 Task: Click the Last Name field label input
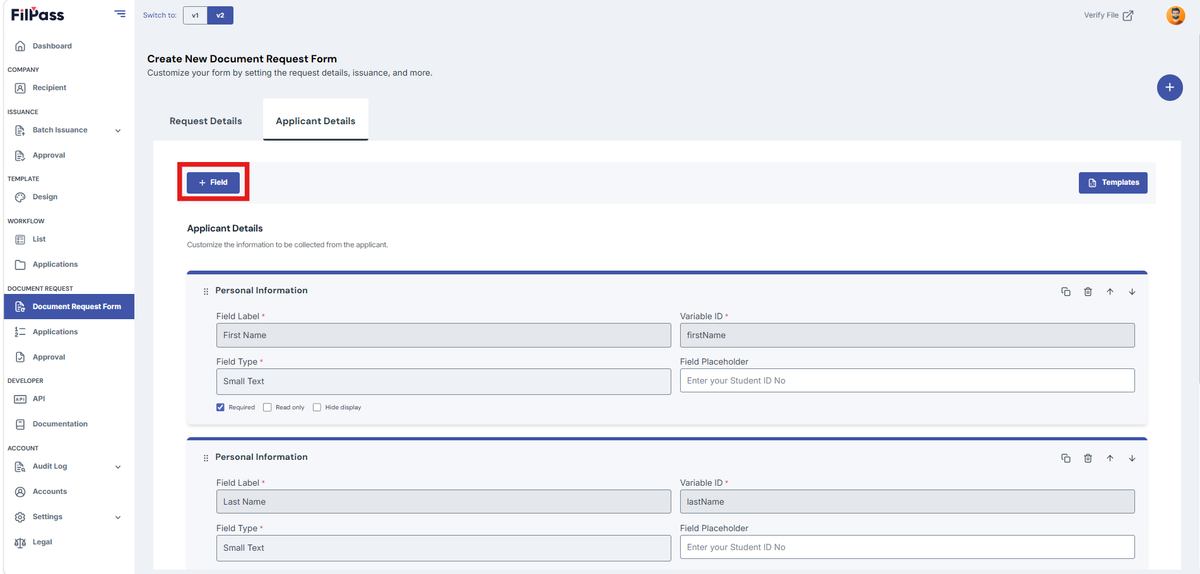tap(443, 502)
